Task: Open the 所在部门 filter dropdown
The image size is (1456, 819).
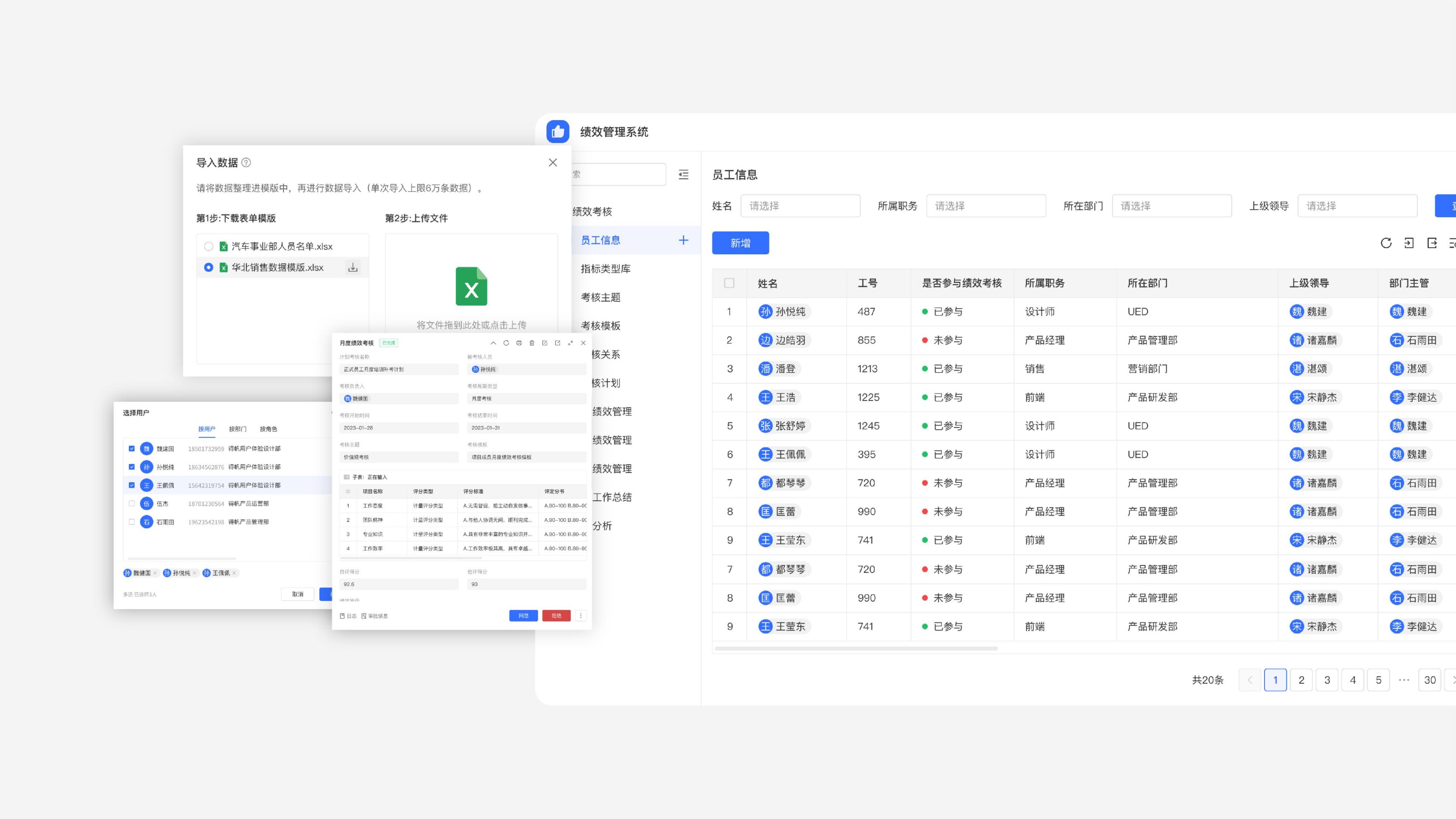Action: point(1172,206)
